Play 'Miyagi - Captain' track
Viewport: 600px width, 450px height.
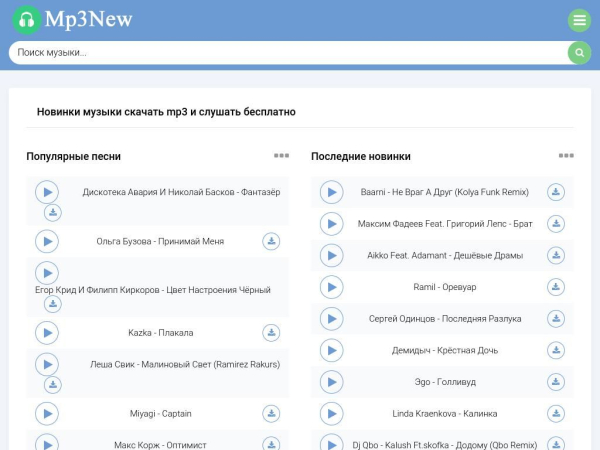47,414
